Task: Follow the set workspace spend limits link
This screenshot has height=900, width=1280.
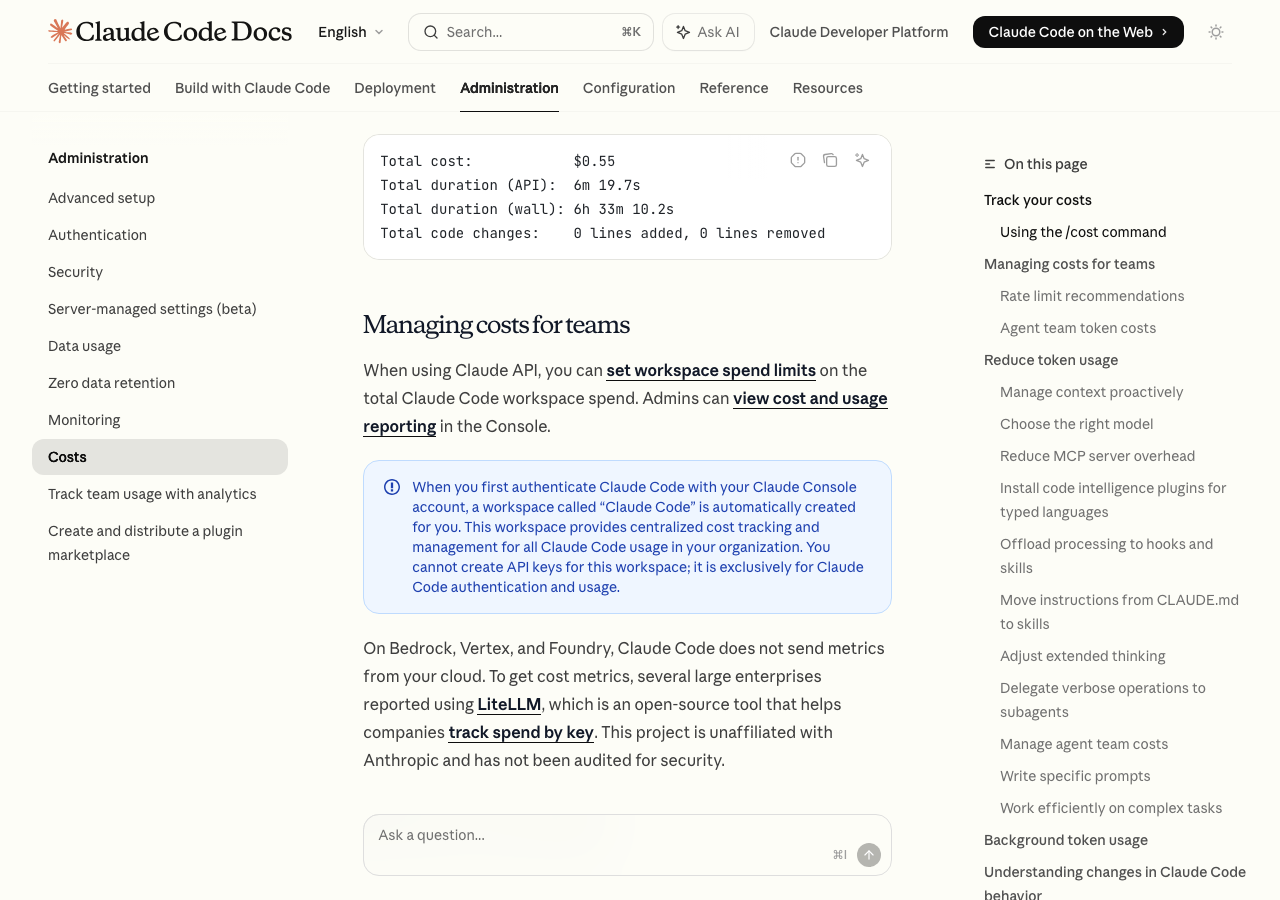Action: [711, 370]
